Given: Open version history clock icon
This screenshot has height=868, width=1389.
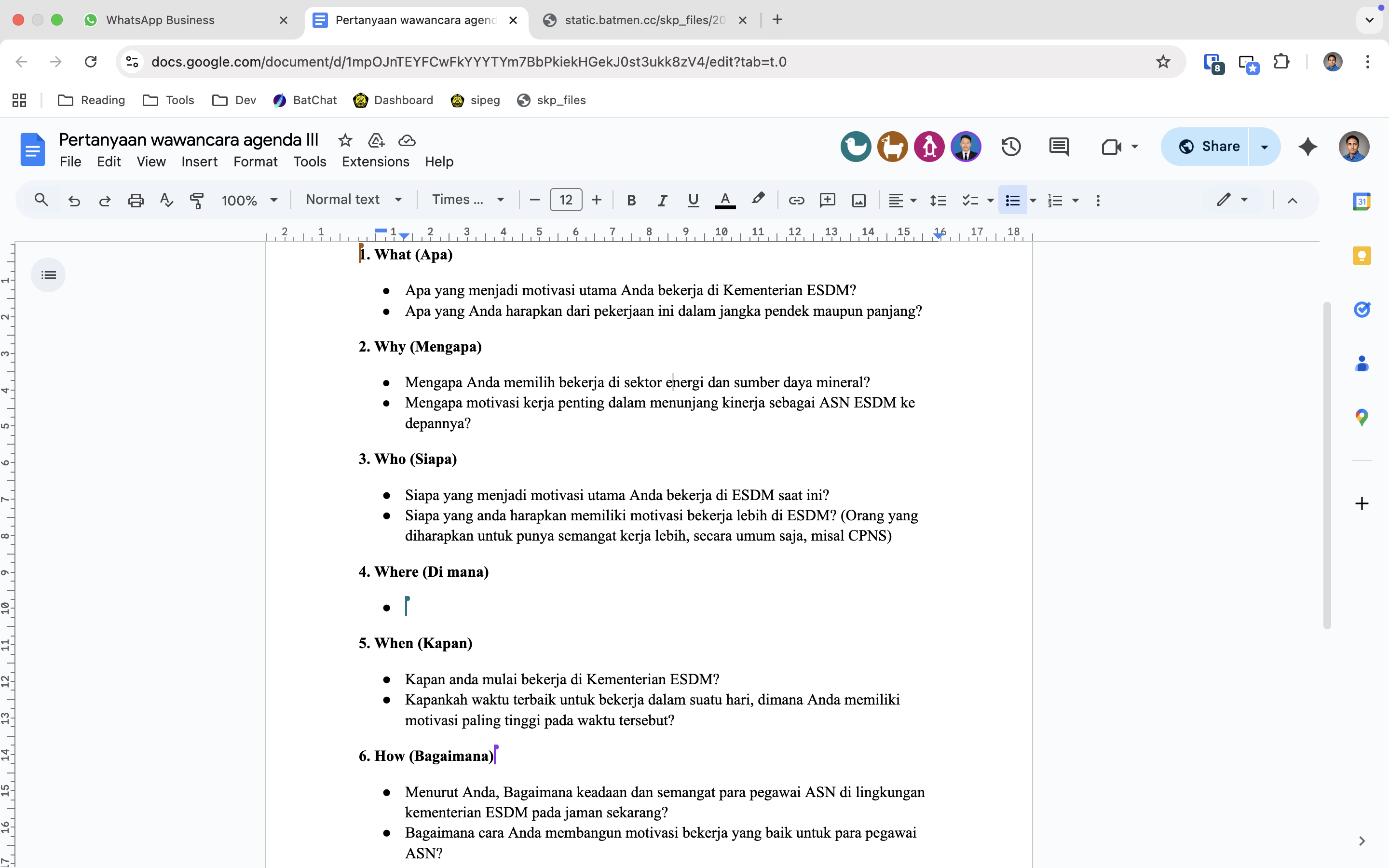Looking at the screenshot, I should click(1011, 147).
